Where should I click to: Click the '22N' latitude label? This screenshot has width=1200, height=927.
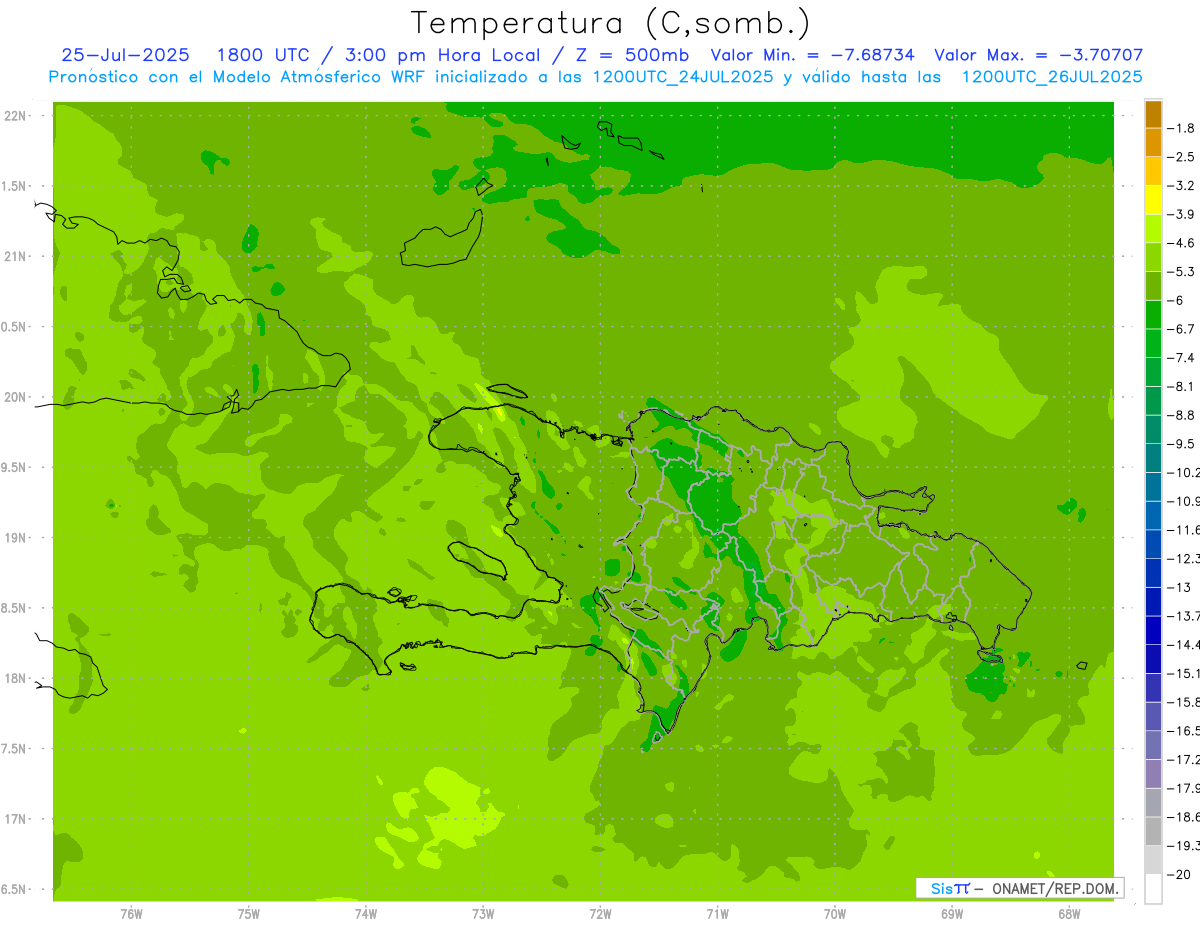16,116
